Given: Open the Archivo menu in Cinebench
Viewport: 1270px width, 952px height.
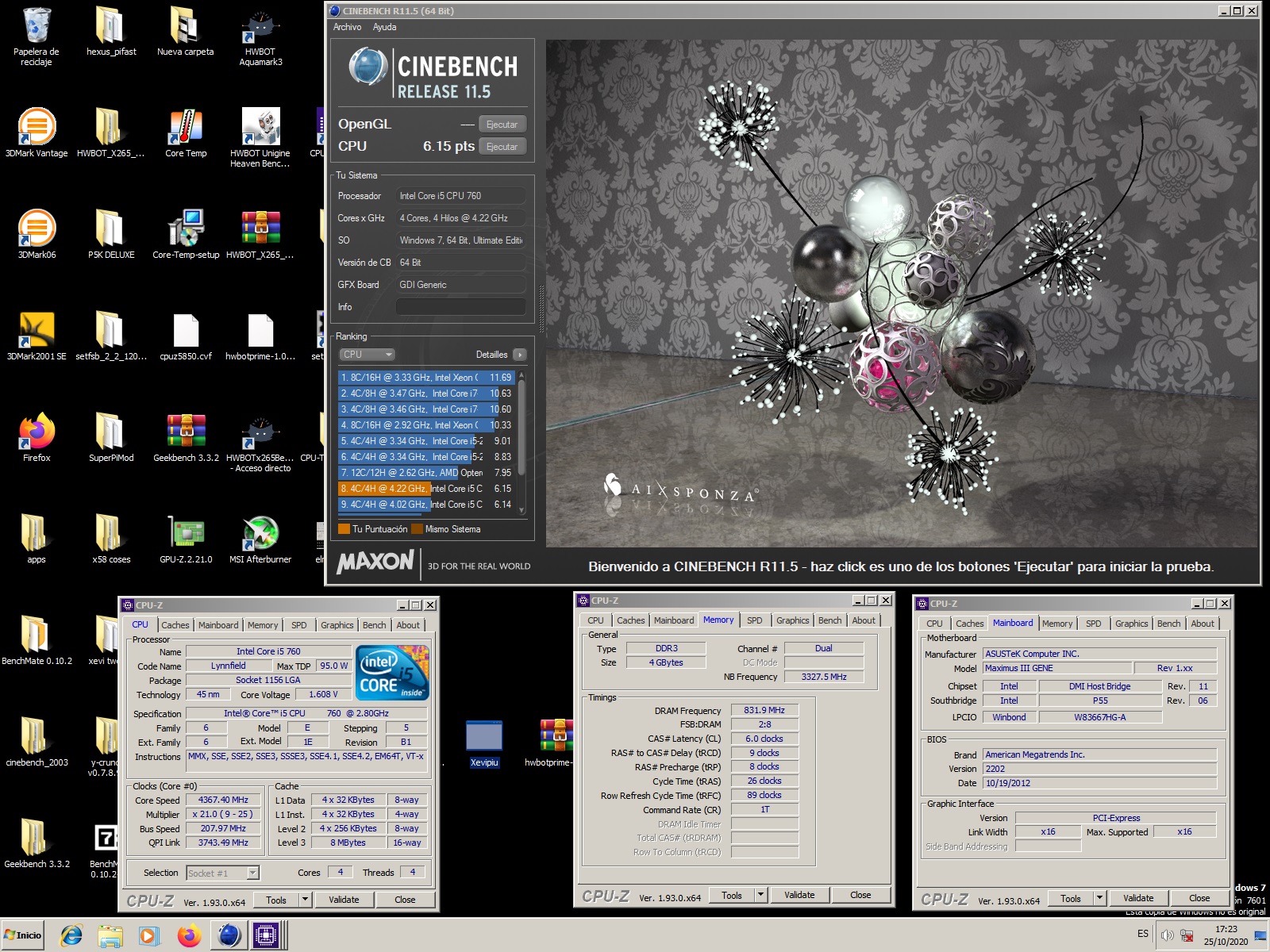Looking at the screenshot, I should pos(347,27).
